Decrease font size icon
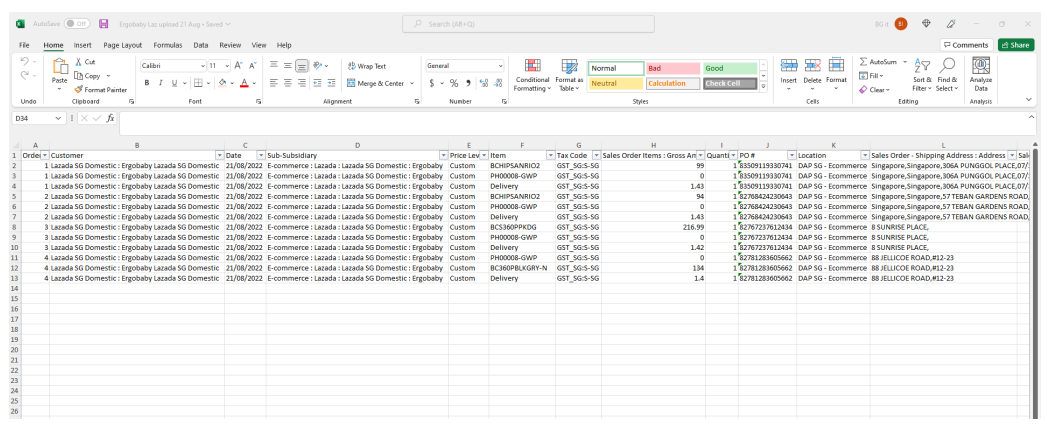The height and width of the screenshot is (431, 1047). (252, 65)
